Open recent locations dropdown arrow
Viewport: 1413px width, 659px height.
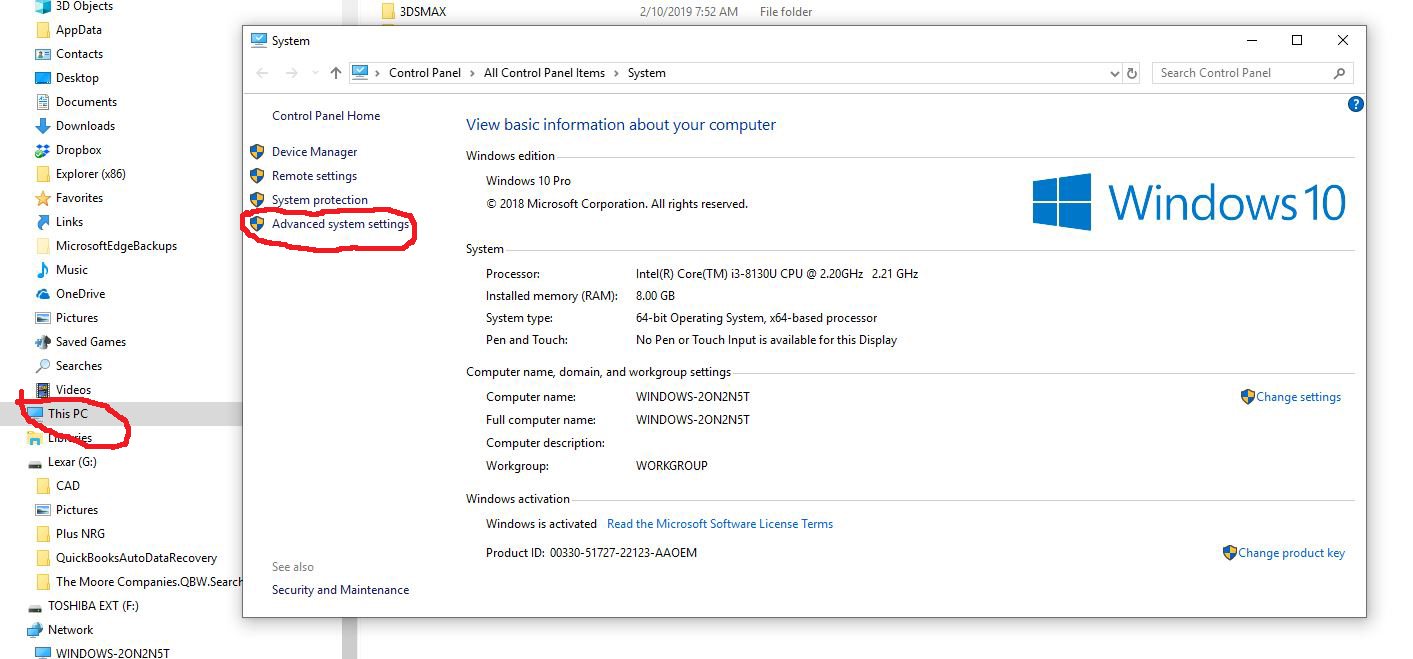[315, 73]
